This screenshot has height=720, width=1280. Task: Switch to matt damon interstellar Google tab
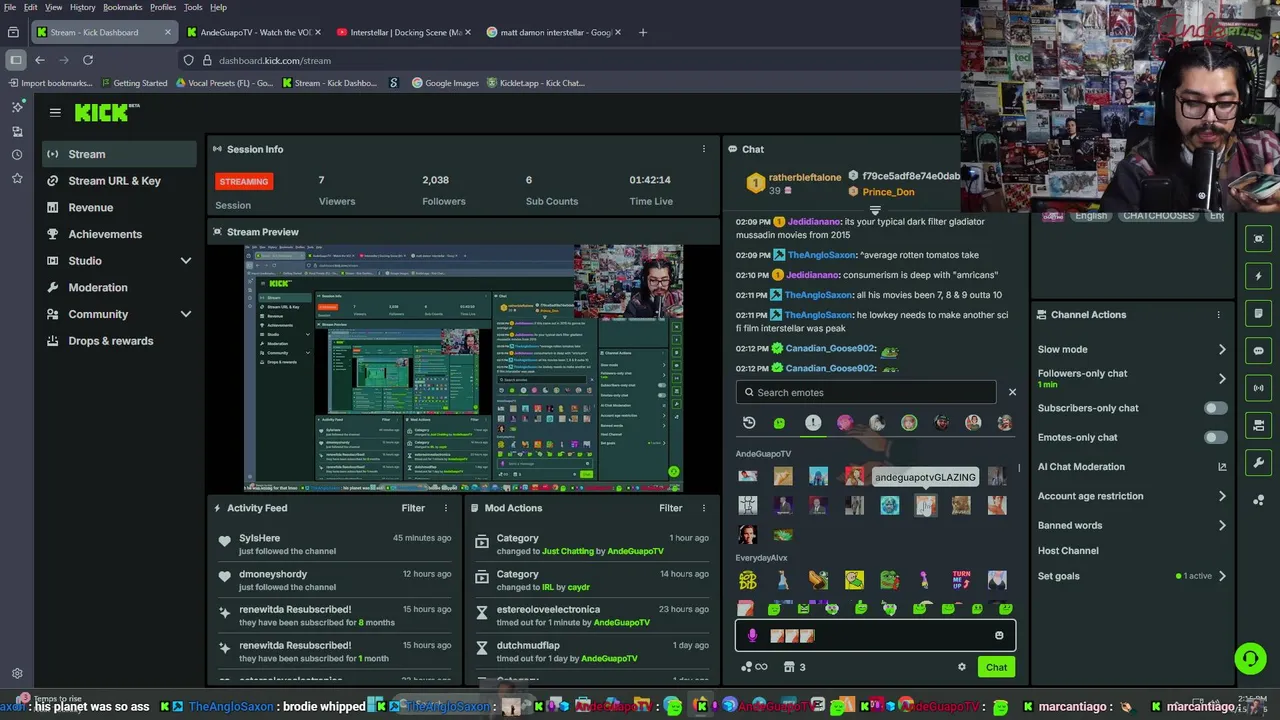pyautogui.click(x=552, y=32)
